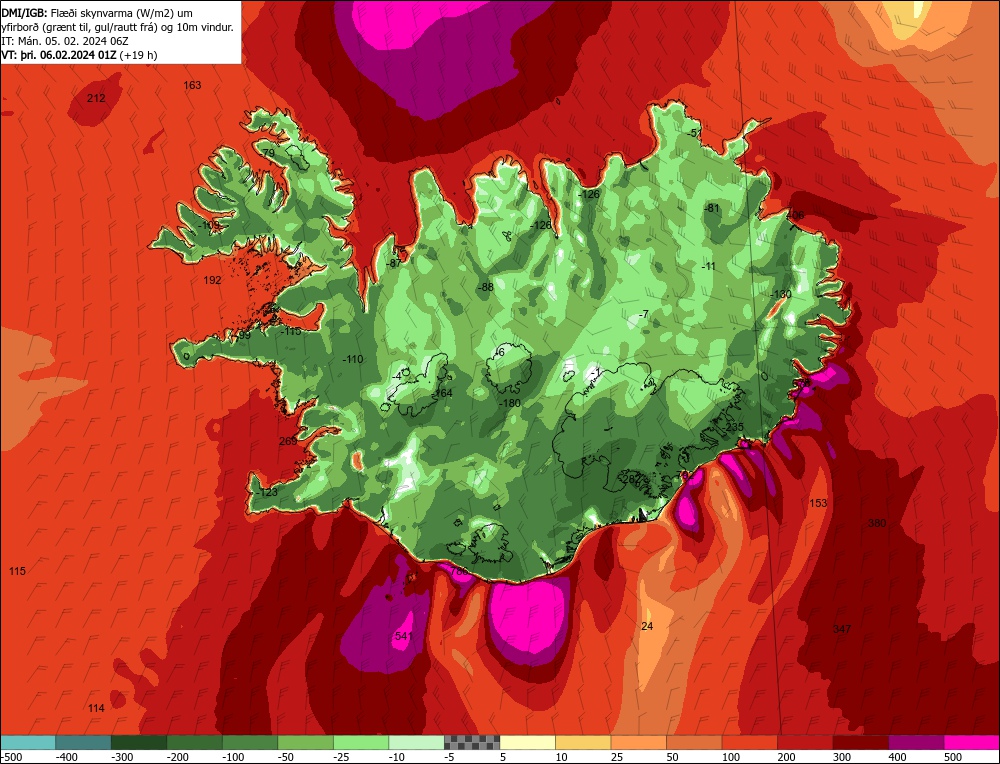Click the legend label "-500"
Image resolution: width=1000 pixels, height=764 pixels.
(11, 757)
